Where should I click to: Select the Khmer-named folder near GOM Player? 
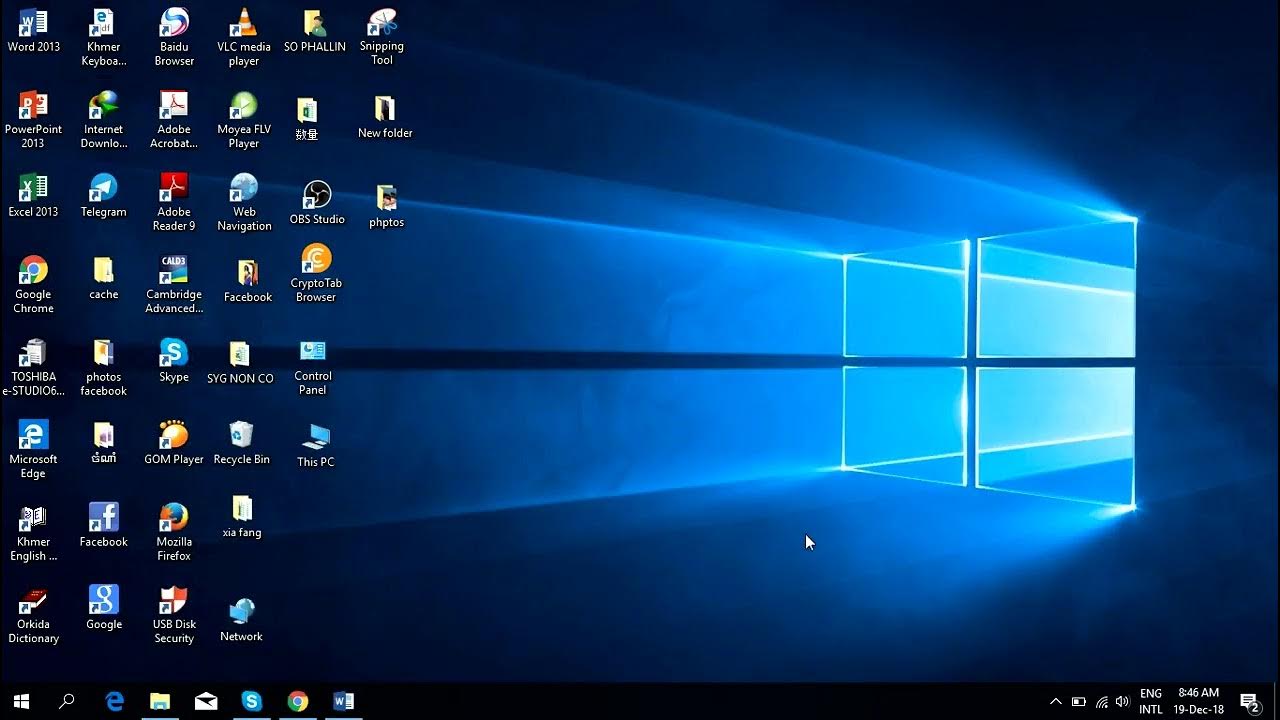(103, 444)
